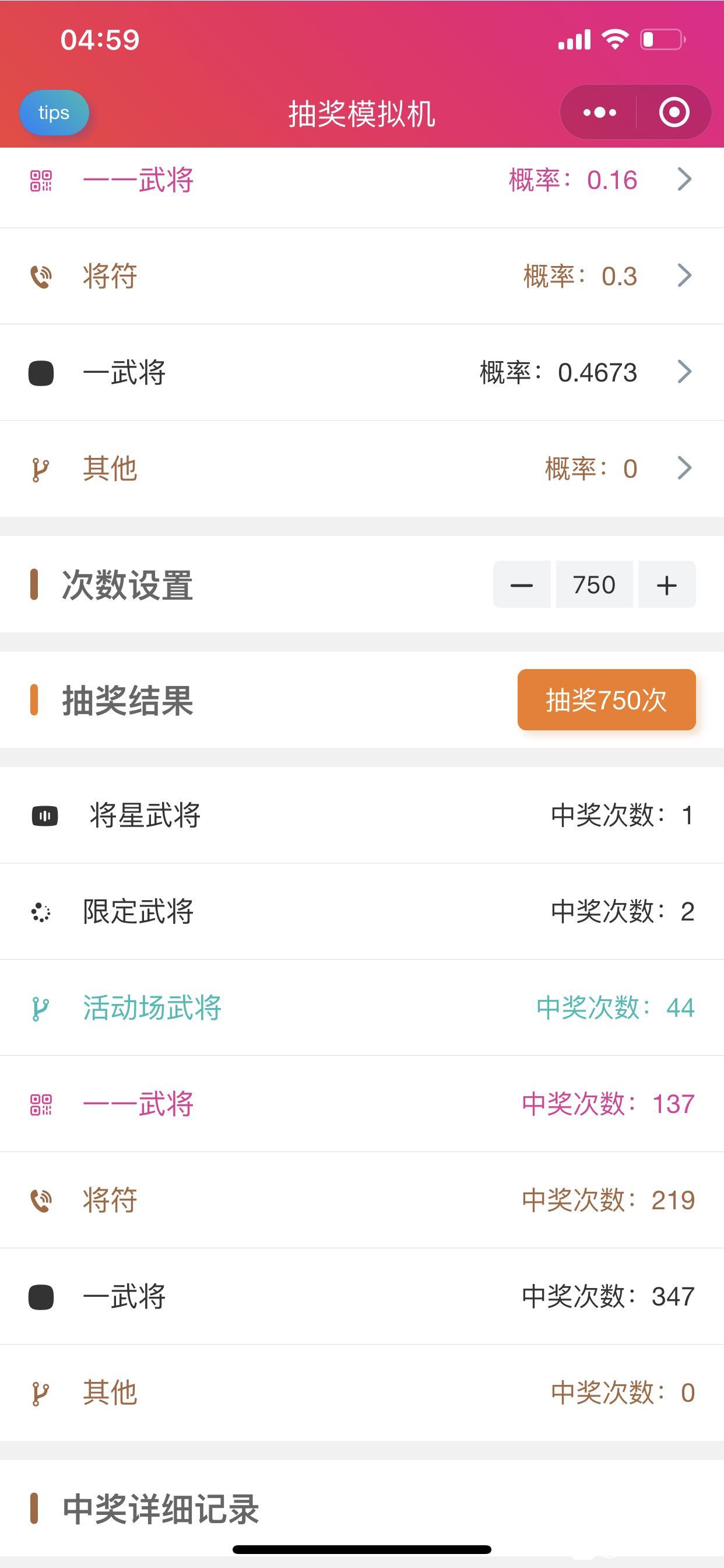Expand the 一一武将 probability 0.16 chevron
724x1568 pixels.
coord(685,180)
